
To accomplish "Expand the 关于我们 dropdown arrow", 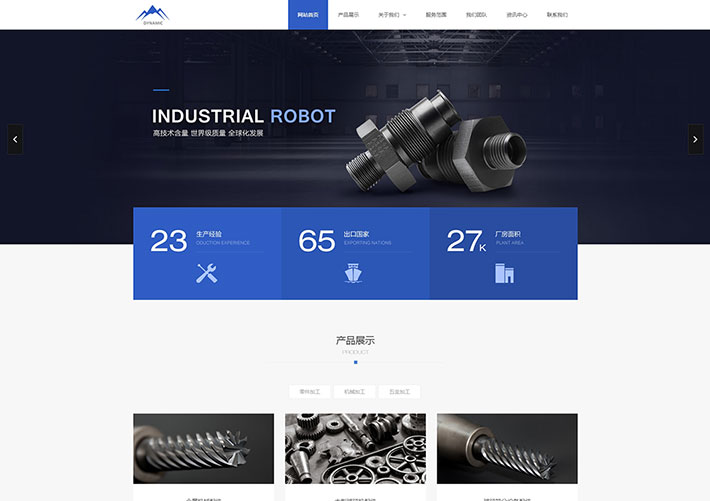I will pyautogui.click(x=405, y=15).
